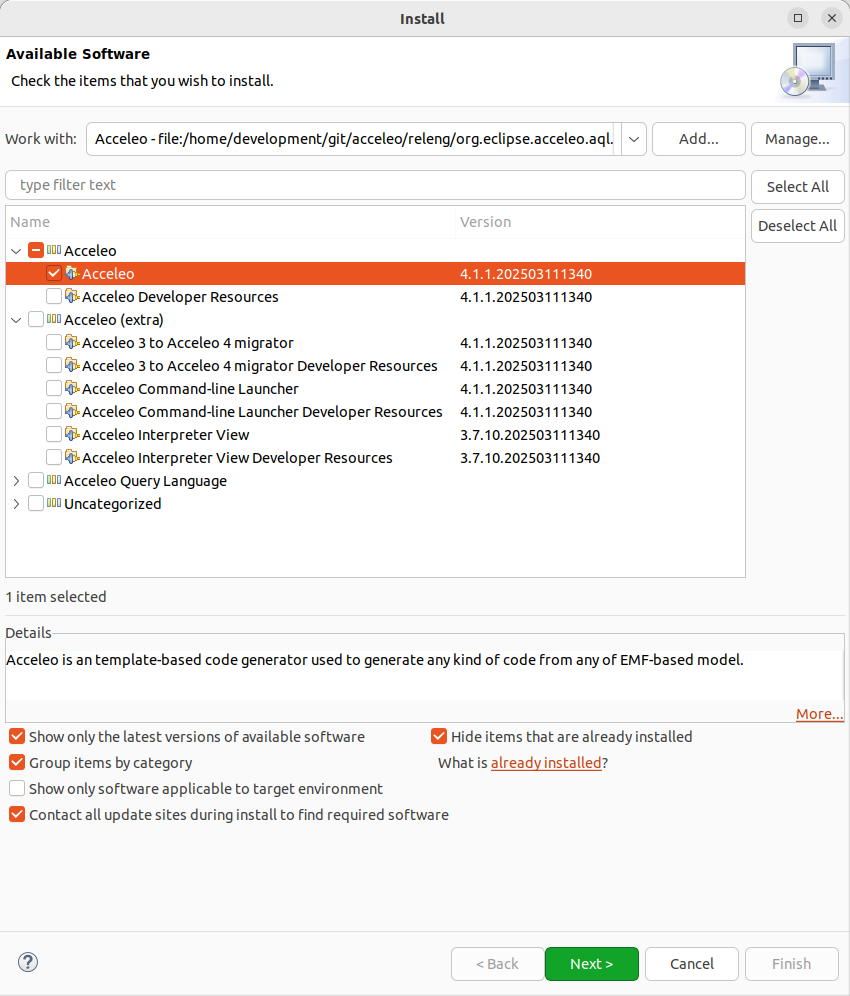This screenshot has height=996, width=850.
Task: Click the Acceleo 3 to 4 migrator icon
Action: pyautogui.click(x=72, y=343)
